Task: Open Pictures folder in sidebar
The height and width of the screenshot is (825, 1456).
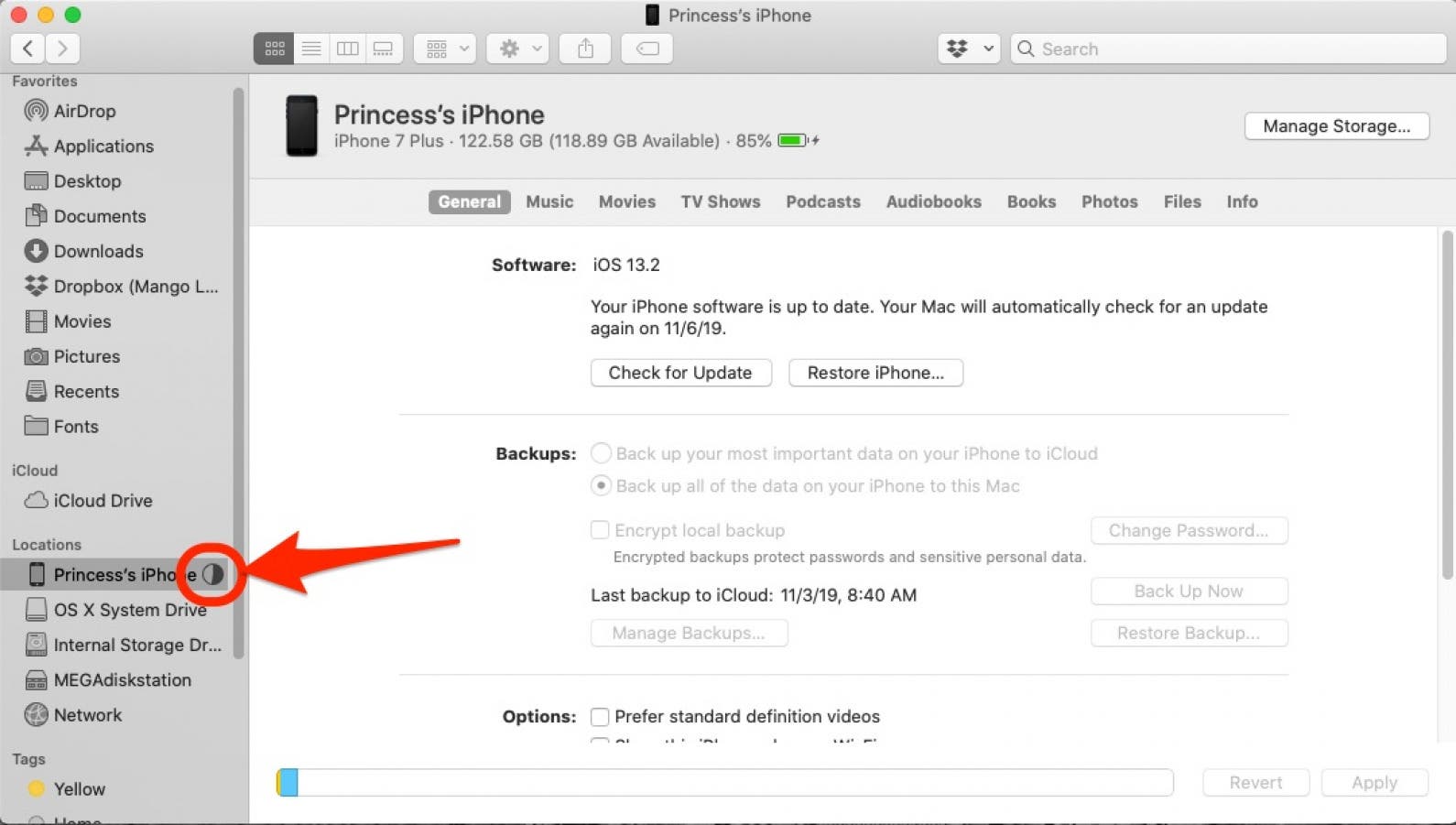Action: (x=72, y=356)
